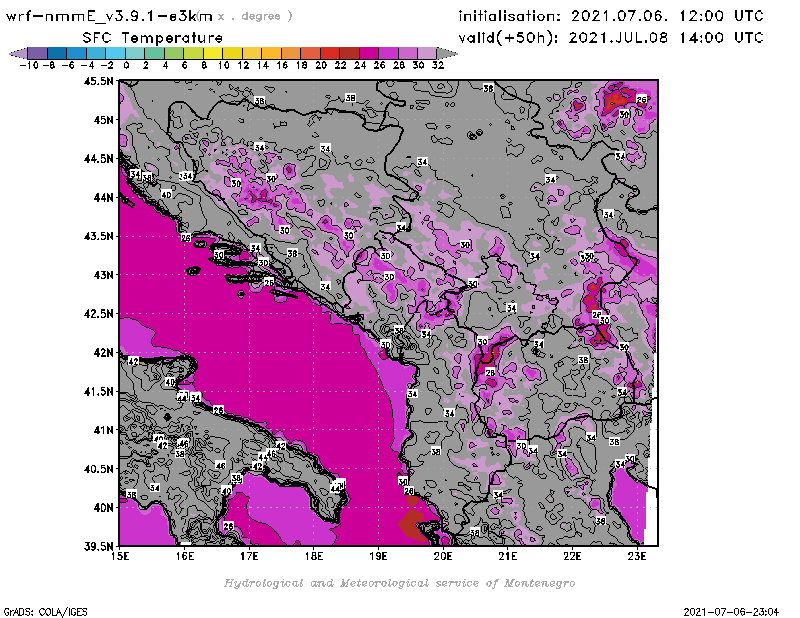800x618 pixels.
Task: Select the green 2–4 colorbar swatch
Action: (155, 53)
